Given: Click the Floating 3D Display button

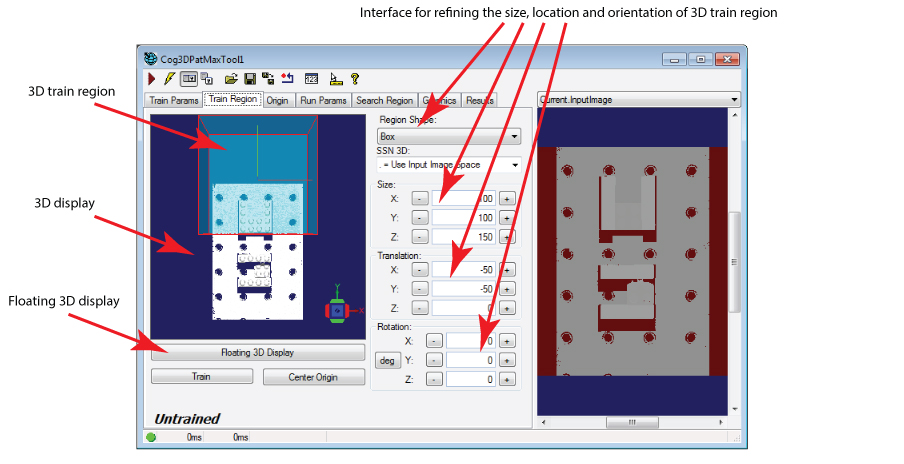Looking at the screenshot, I should click(x=258, y=353).
